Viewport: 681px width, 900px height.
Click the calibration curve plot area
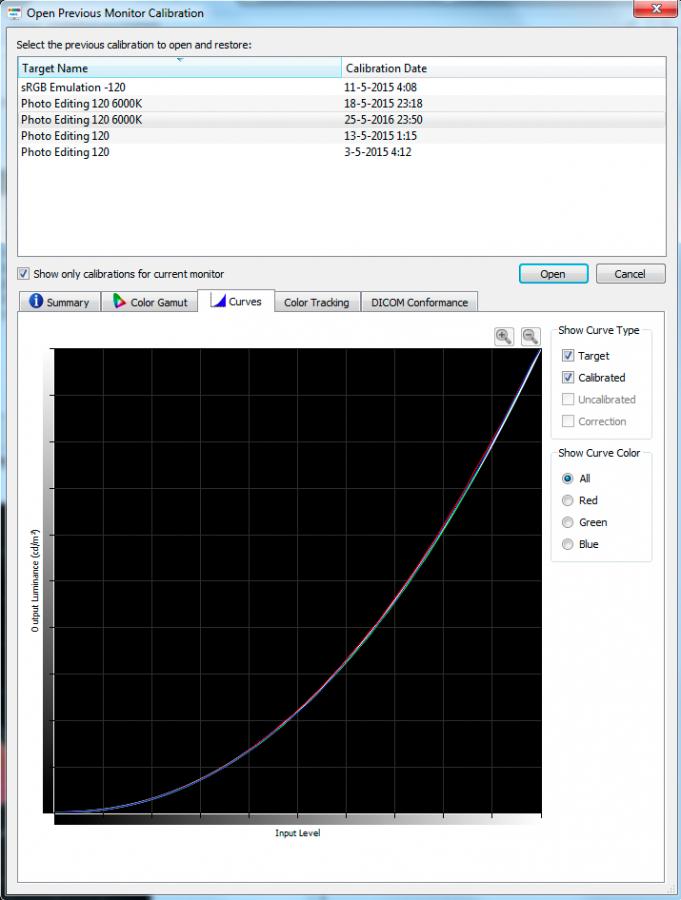point(297,580)
